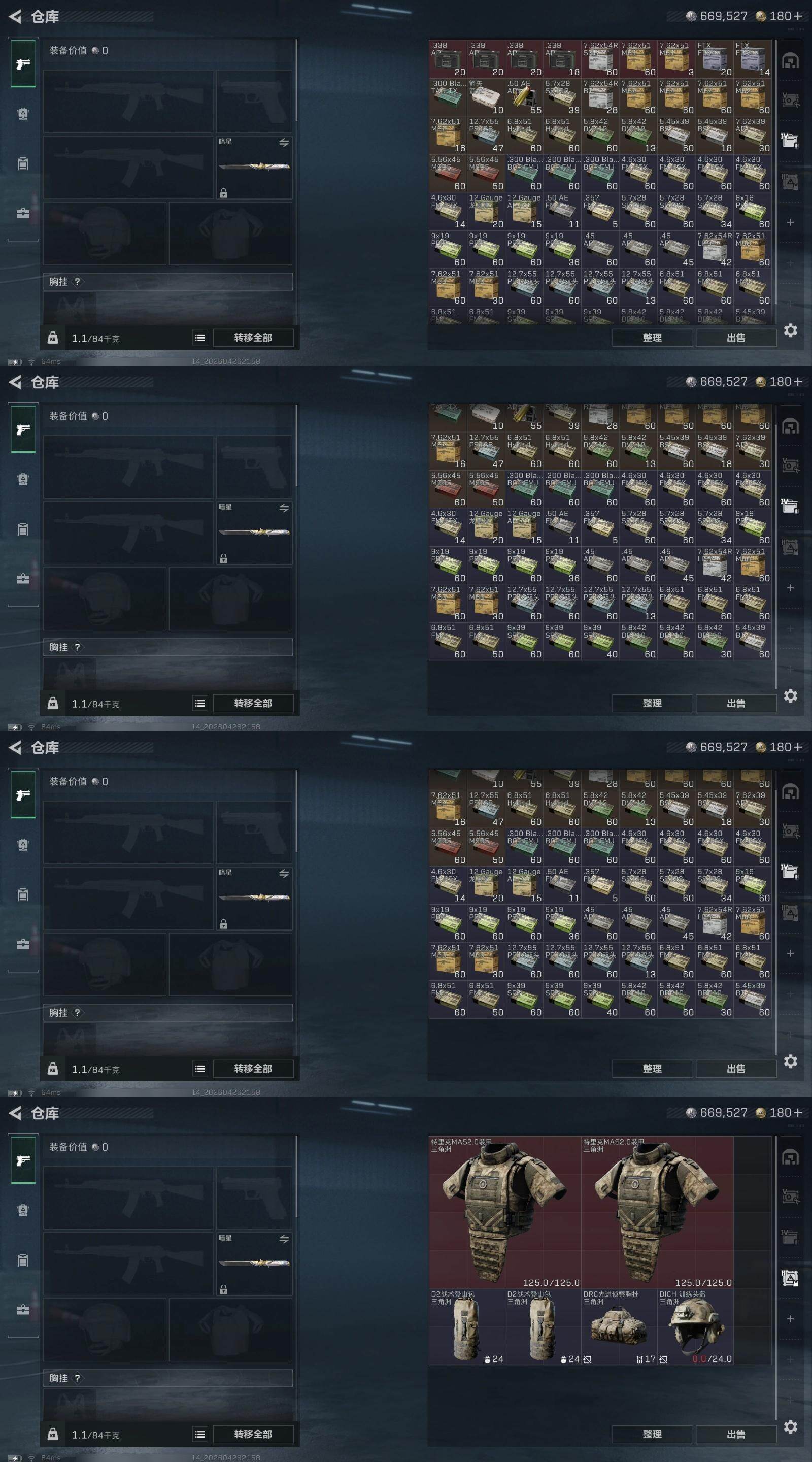Select the FTX ammo stack of 14
The width and height of the screenshot is (812, 1462).
[753, 58]
